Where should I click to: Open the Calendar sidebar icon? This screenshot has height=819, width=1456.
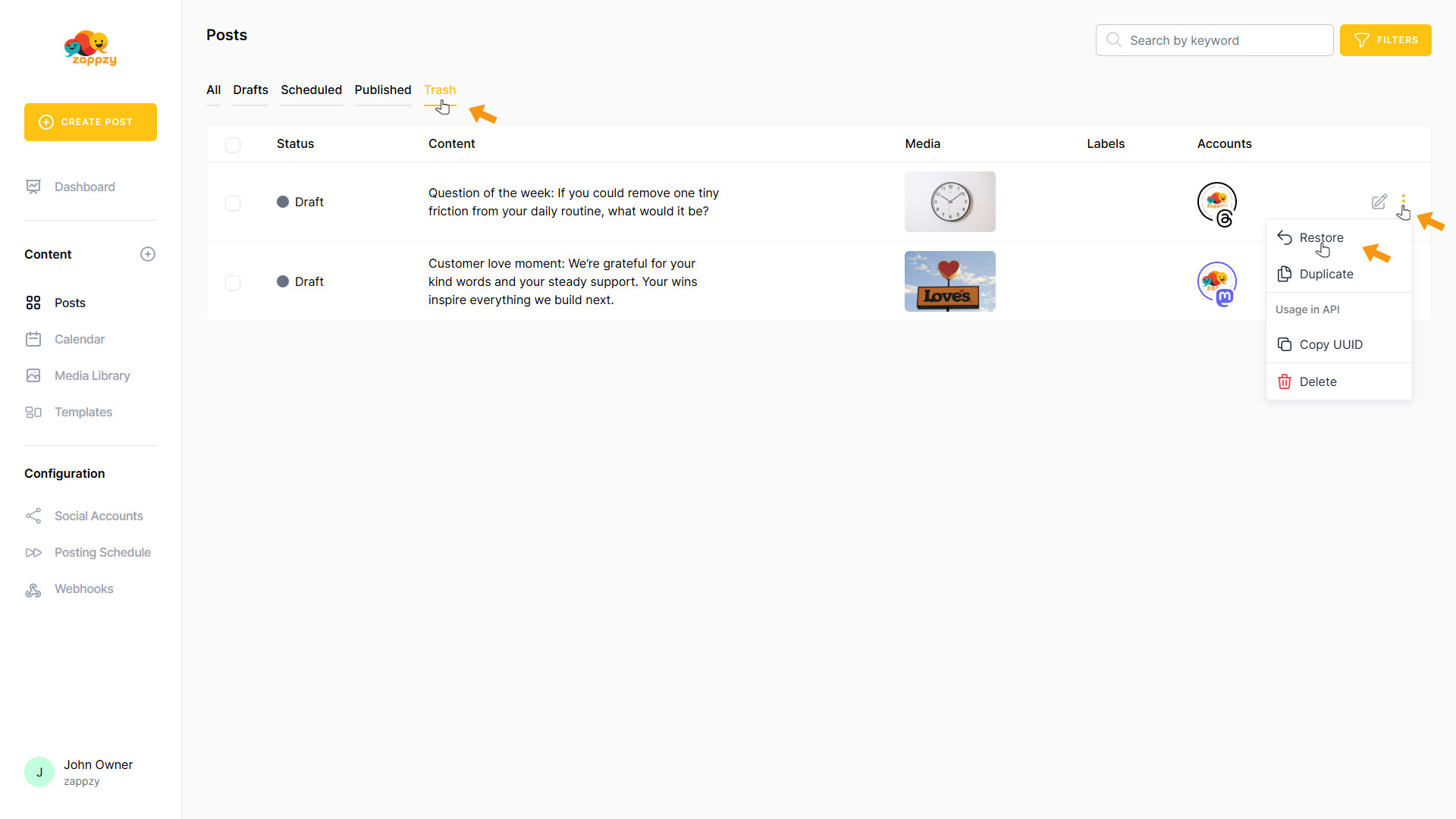tap(33, 339)
